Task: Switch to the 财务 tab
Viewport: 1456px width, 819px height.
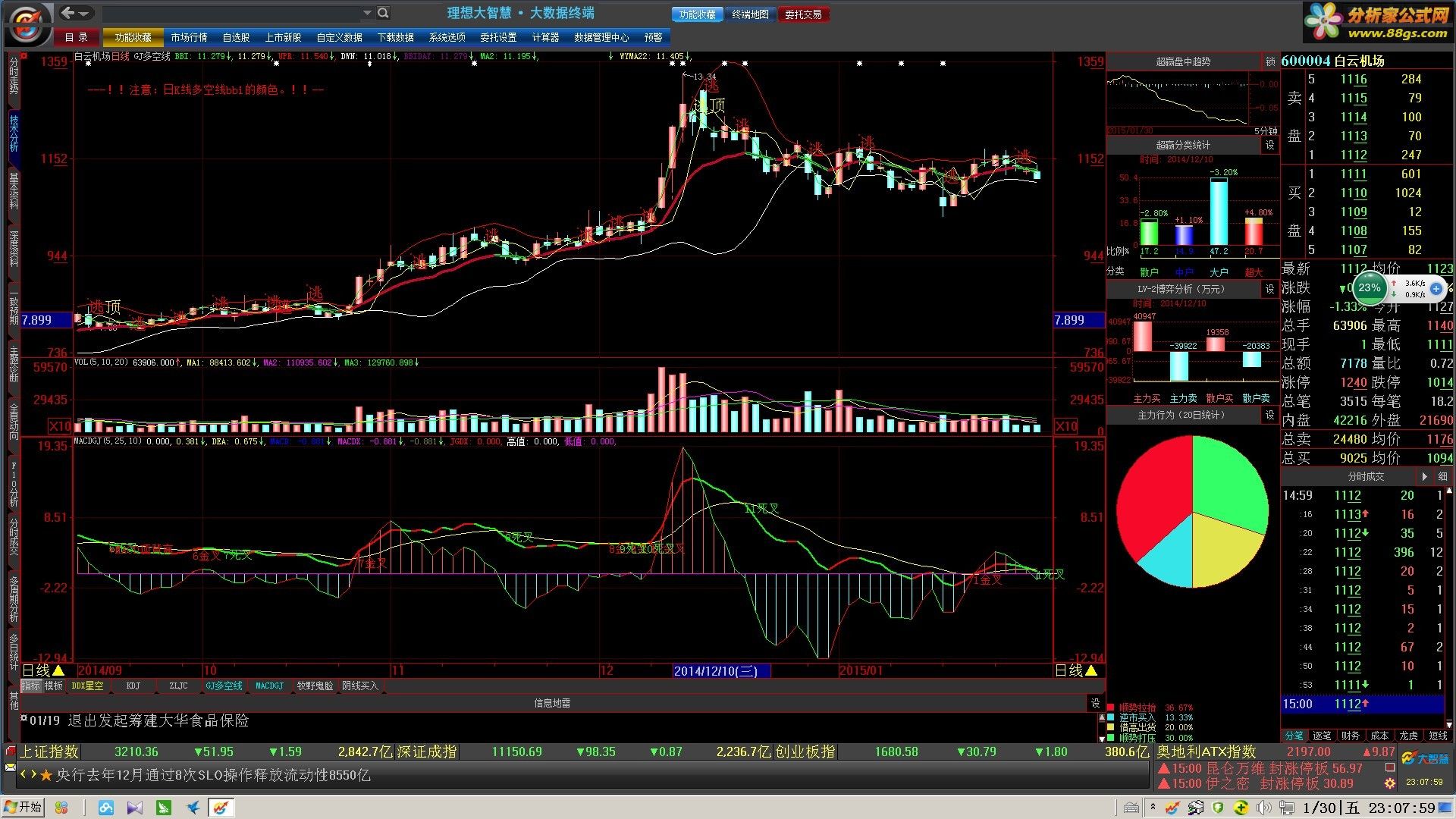Action: click(x=1351, y=736)
